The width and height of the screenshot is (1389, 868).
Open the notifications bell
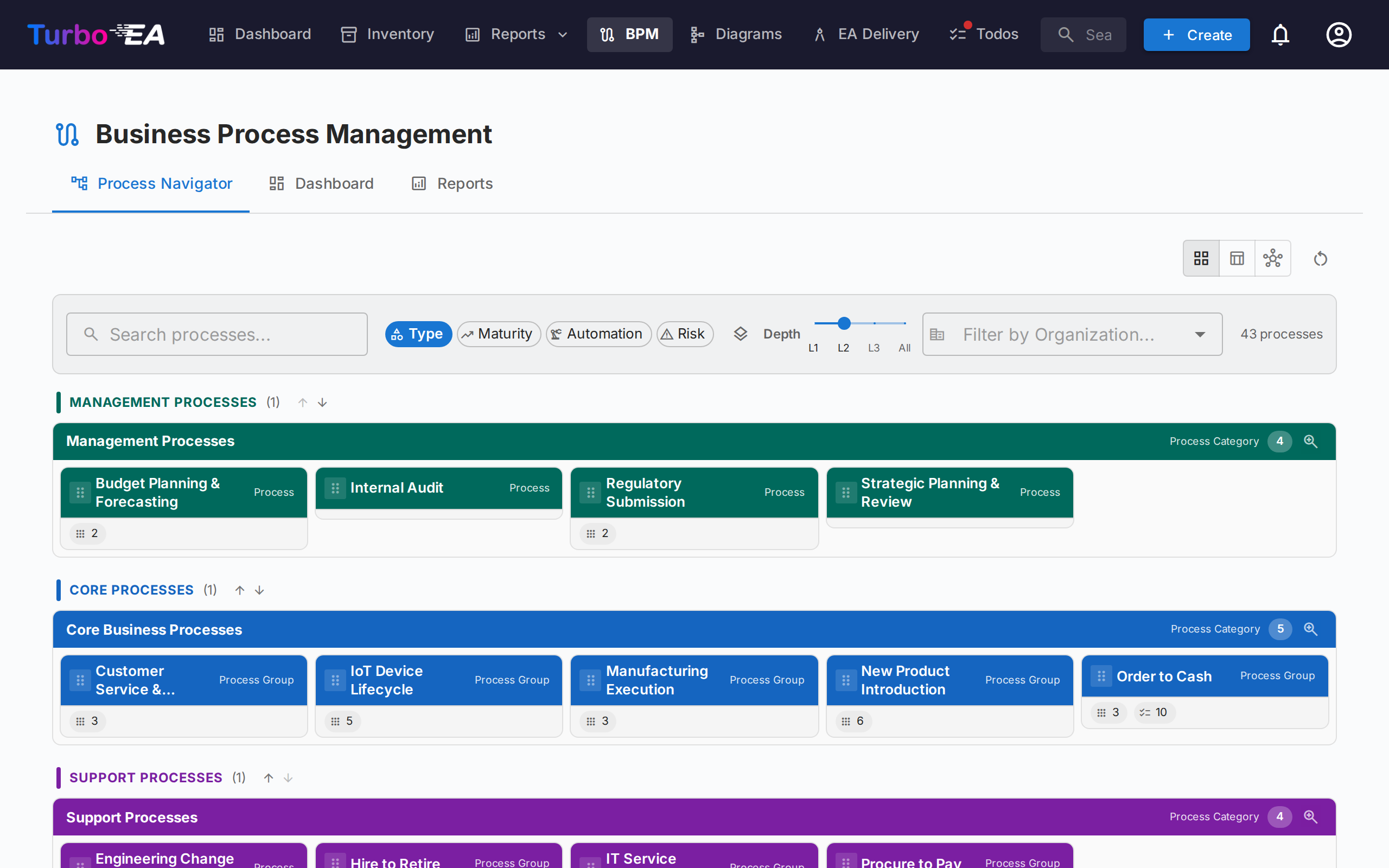coord(1281,34)
